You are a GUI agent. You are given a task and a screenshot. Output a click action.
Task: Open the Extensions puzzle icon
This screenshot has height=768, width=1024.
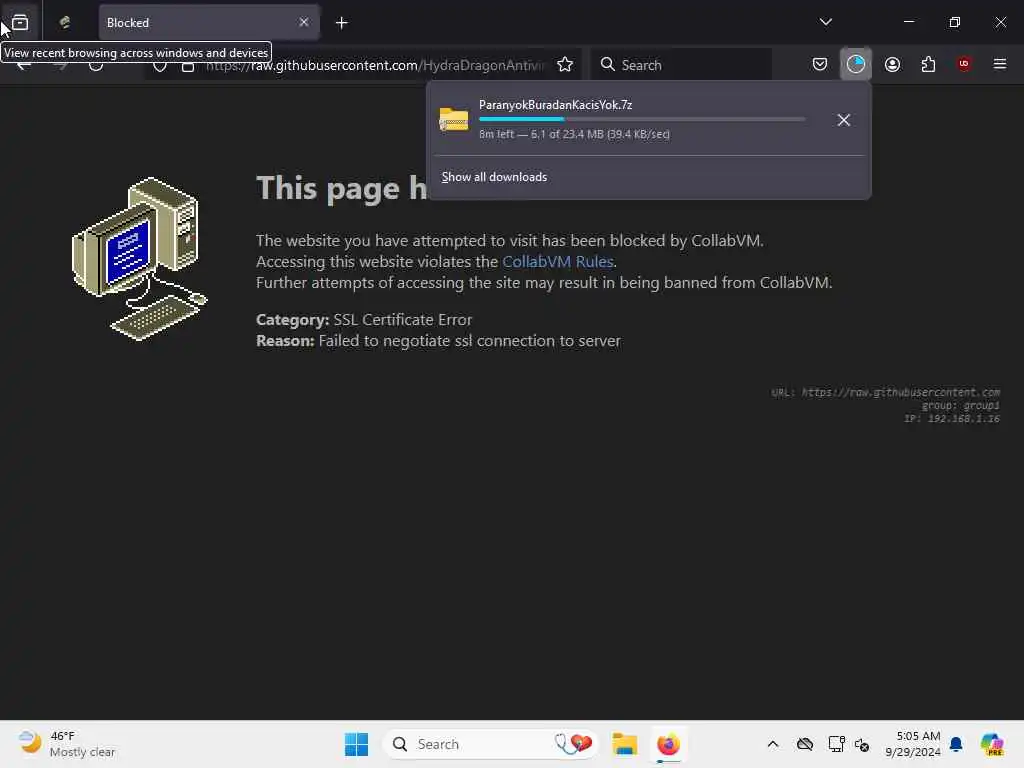928,64
